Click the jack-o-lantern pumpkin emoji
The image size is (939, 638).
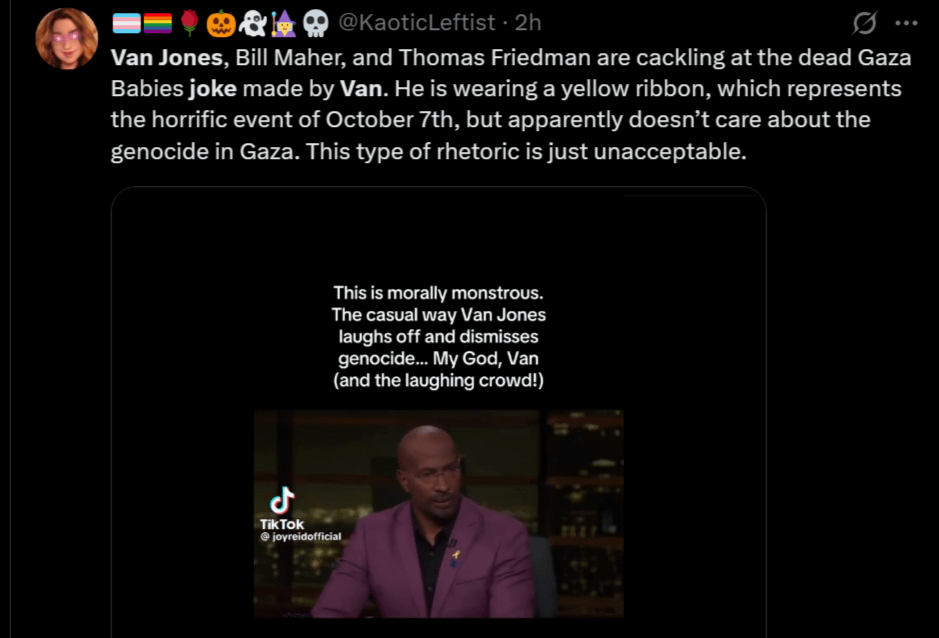click(x=220, y=23)
